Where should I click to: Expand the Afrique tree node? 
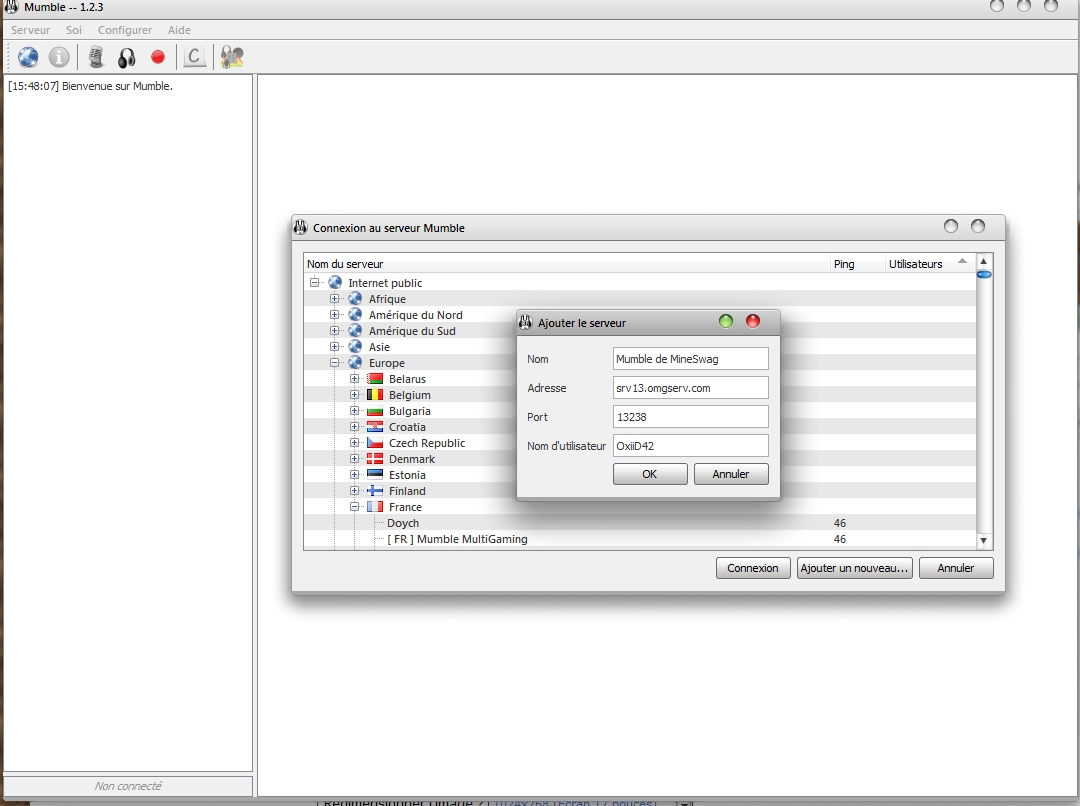click(x=335, y=298)
